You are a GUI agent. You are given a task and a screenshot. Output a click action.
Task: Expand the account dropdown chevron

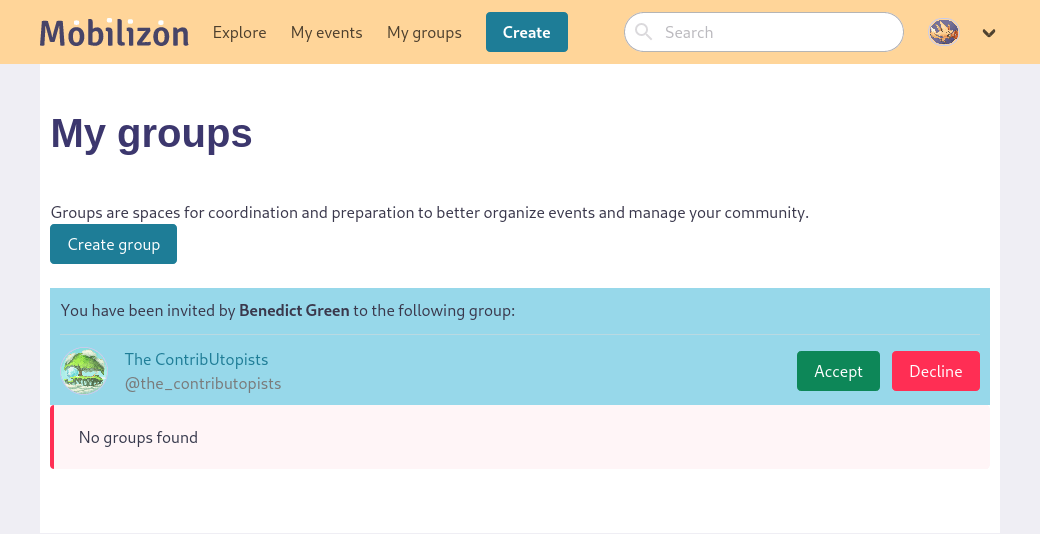click(989, 33)
